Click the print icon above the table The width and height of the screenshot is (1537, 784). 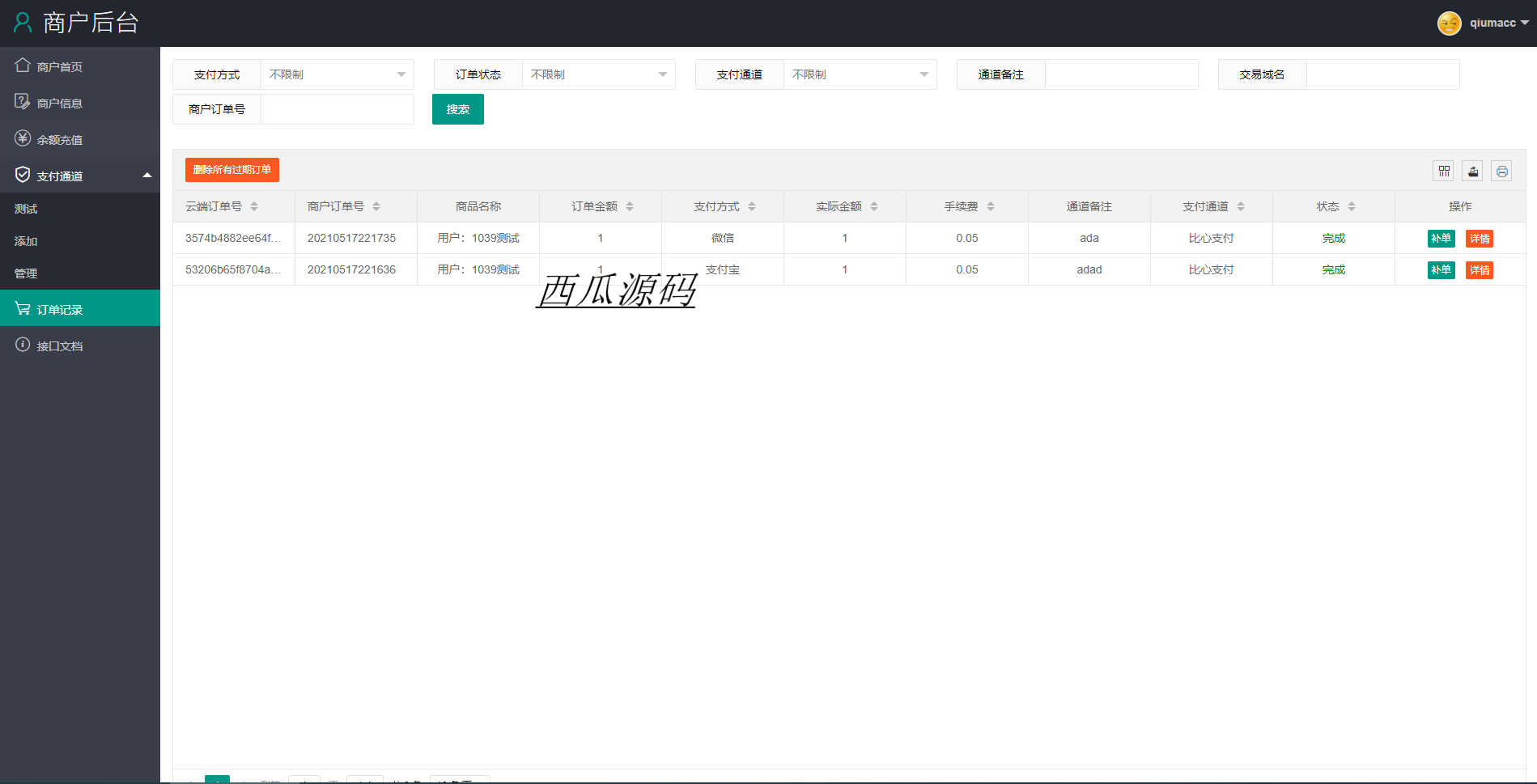[x=1501, y=171]
